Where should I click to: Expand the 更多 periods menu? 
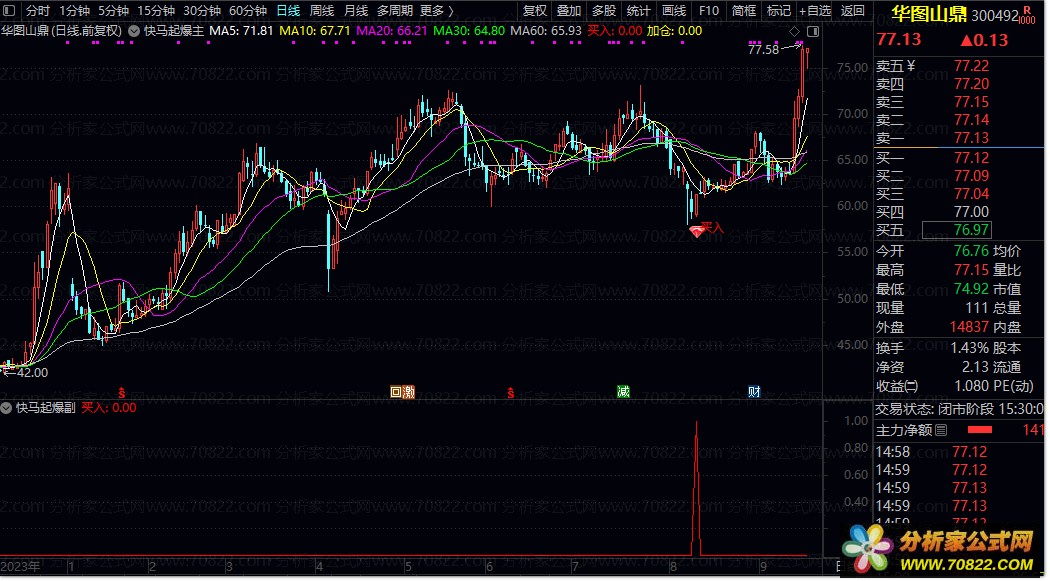coord(436,11)
